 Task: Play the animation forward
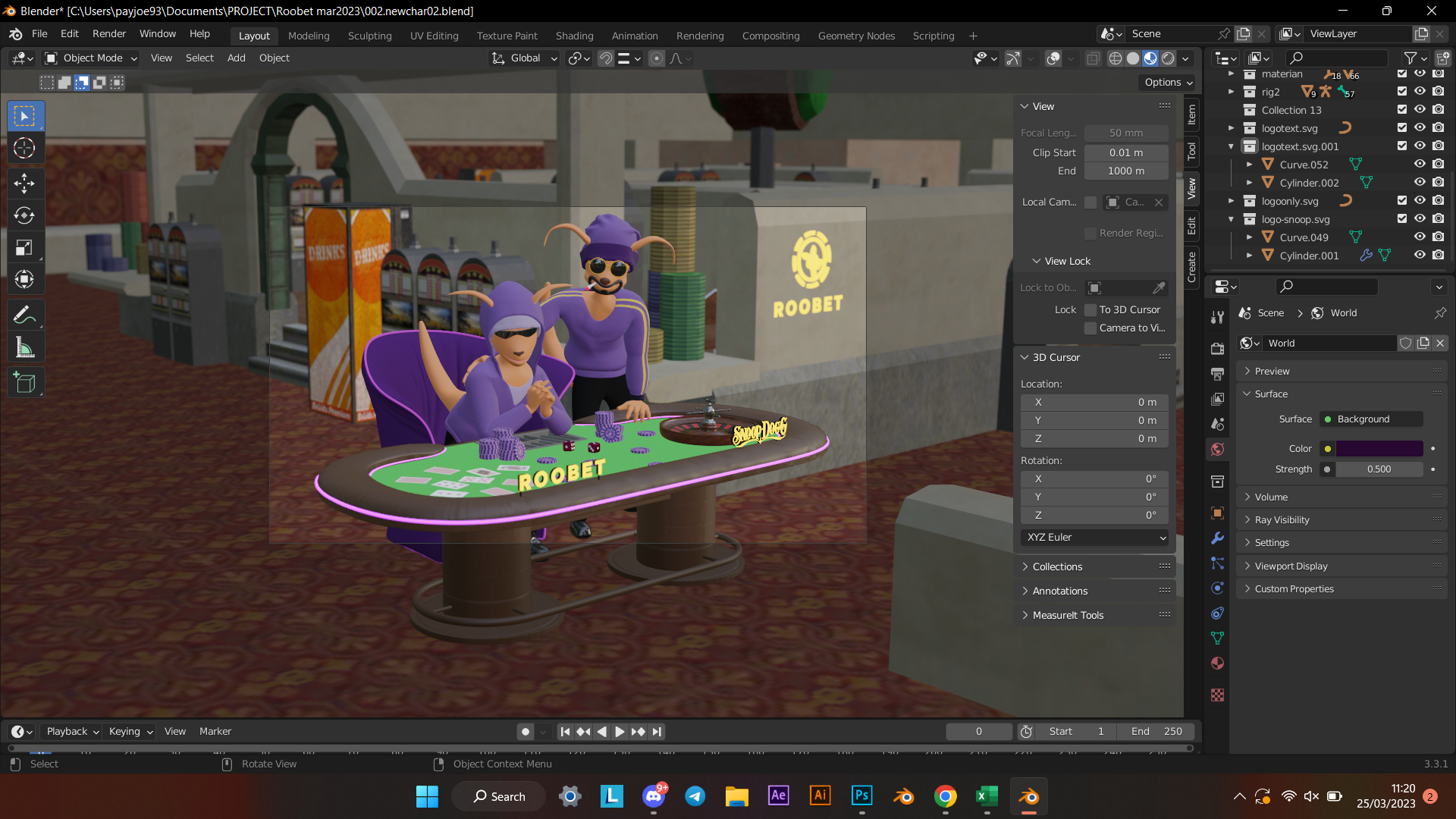(620, 731)
